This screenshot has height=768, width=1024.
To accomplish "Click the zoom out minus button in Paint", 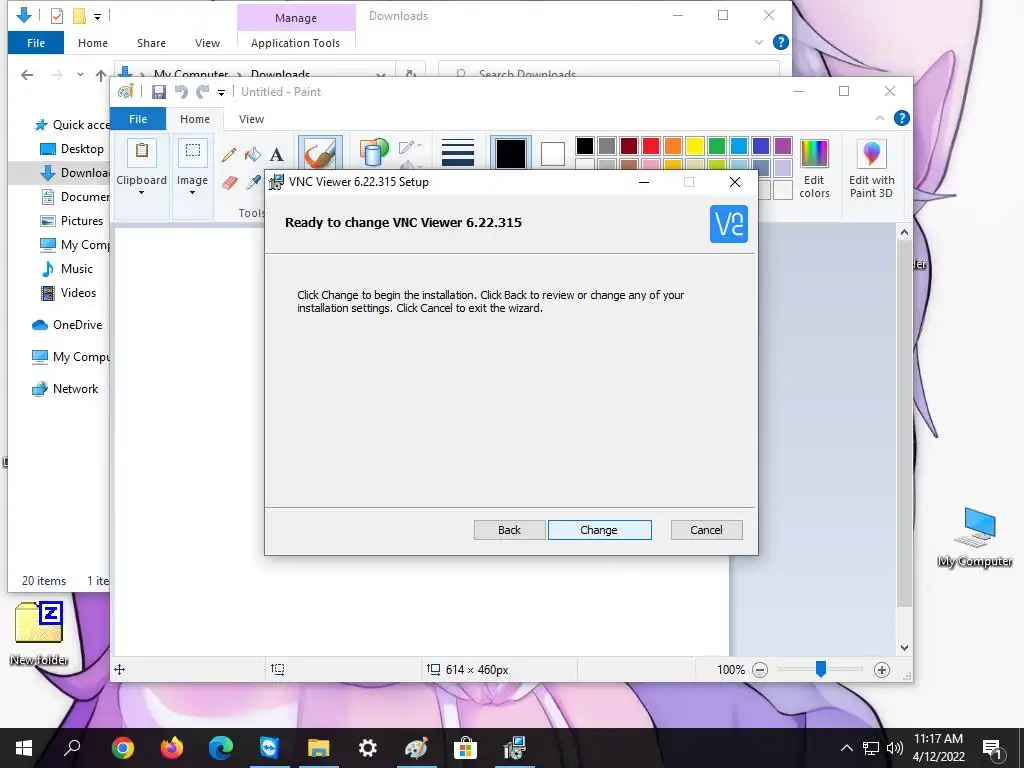I will point(760,669).
